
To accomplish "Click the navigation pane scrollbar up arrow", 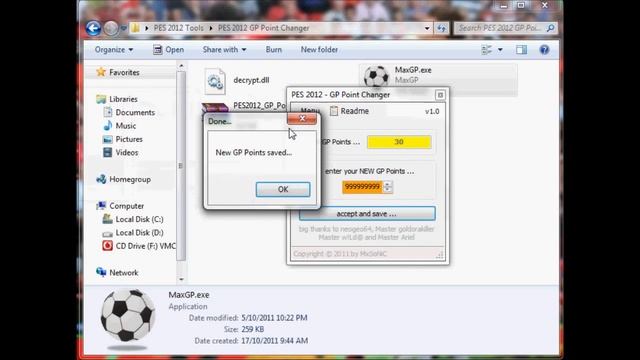I will [181, 66].
